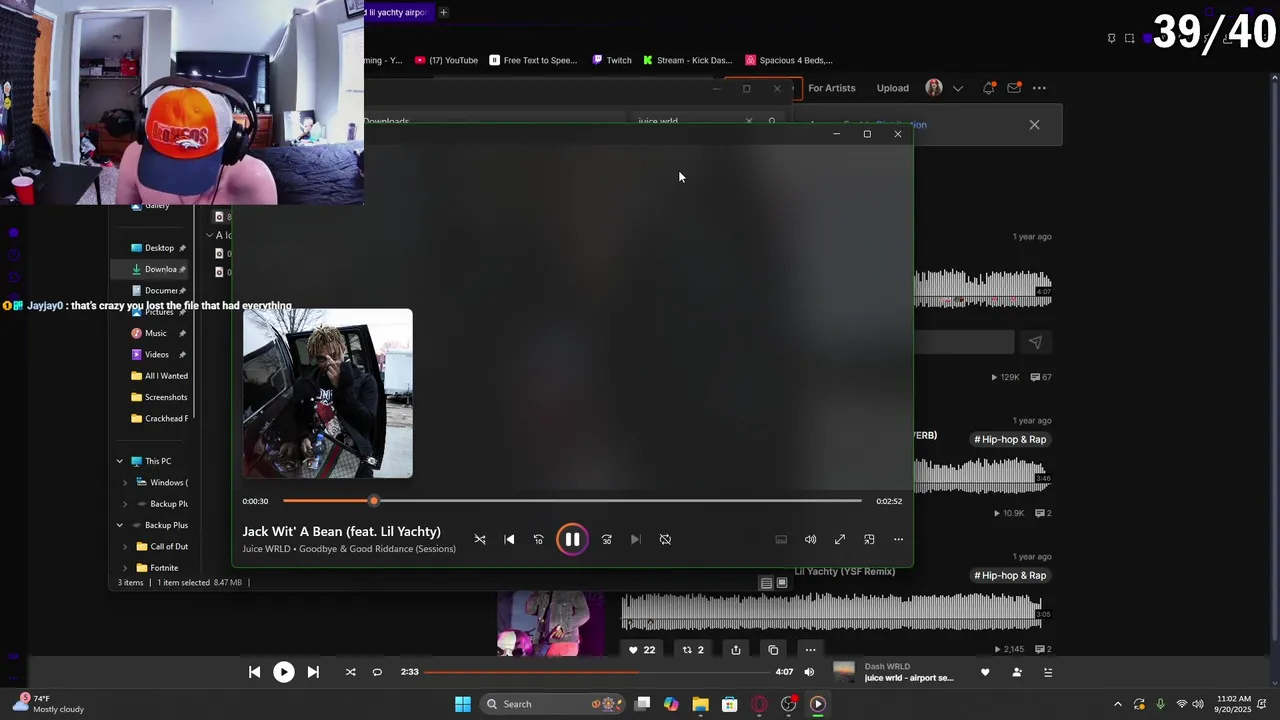Open the Windows Start menu
1280x720 pixels.
click(x=463, y=704)
